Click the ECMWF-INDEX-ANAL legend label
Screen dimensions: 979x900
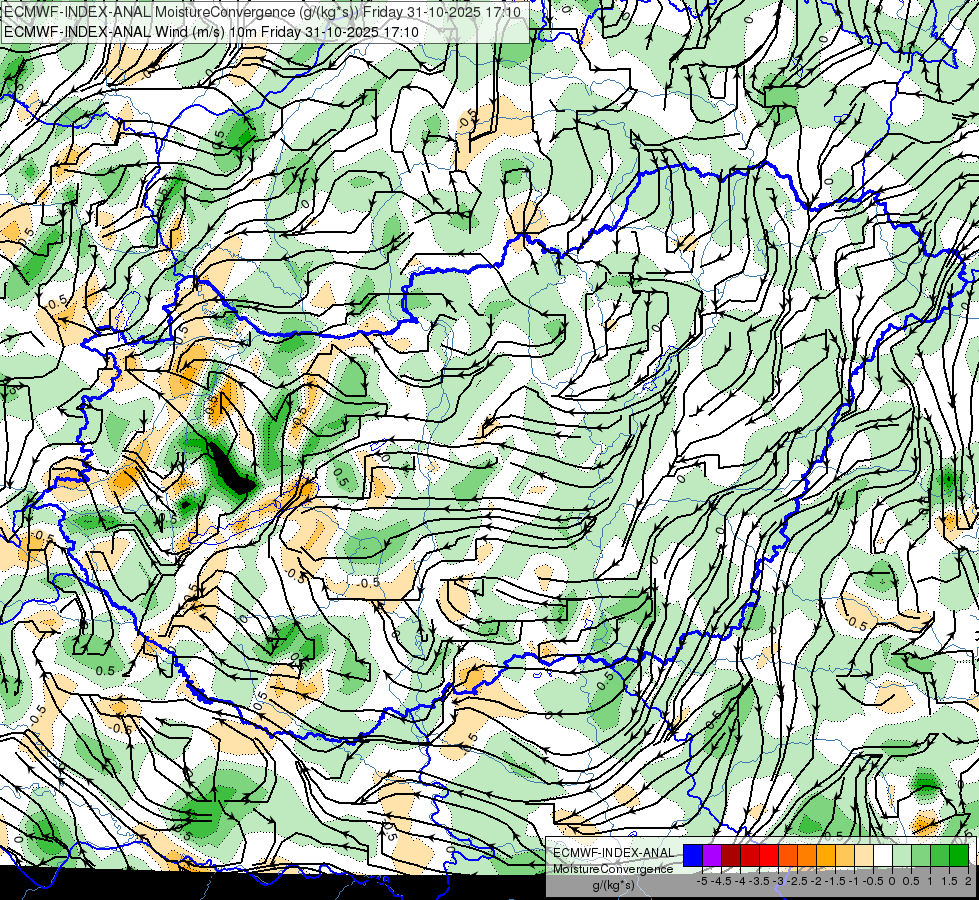click(614, 853)
